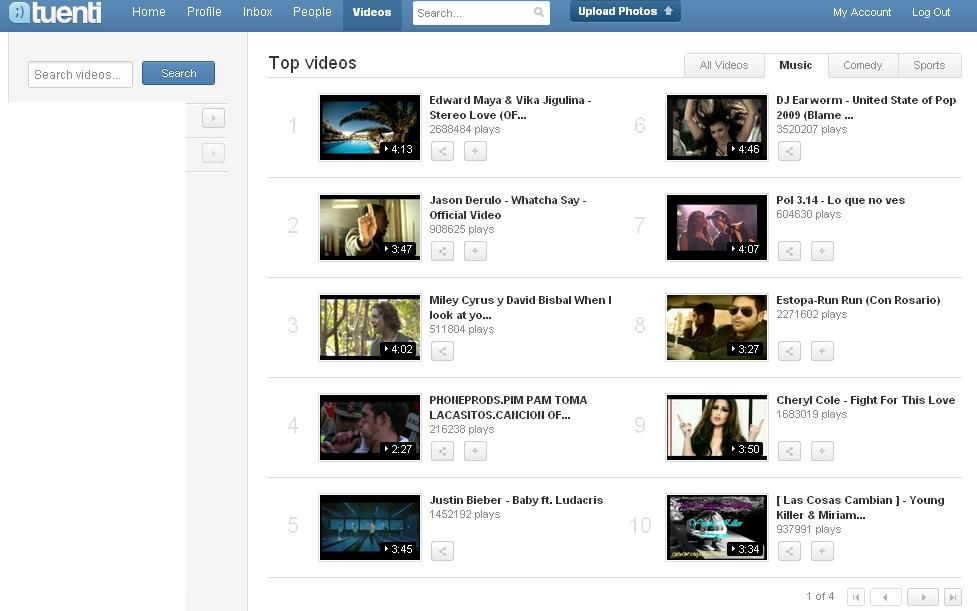The image size is (977, 611).
Task: Add Las Cosas Cambian video with plus icon
Action: click(822, 551)
